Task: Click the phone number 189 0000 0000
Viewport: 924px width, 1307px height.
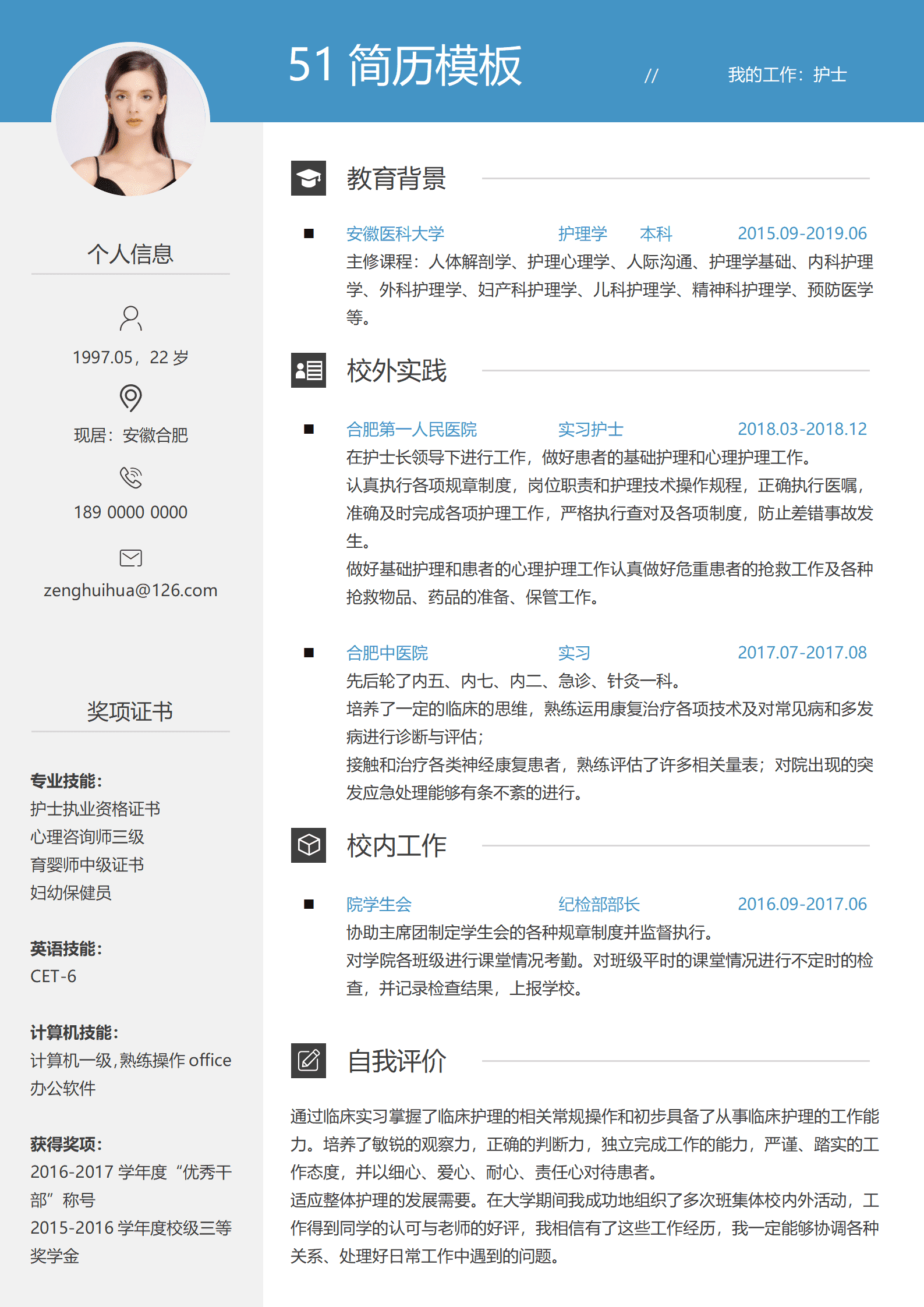Action: pyautogui.click(x=130, y=512)
